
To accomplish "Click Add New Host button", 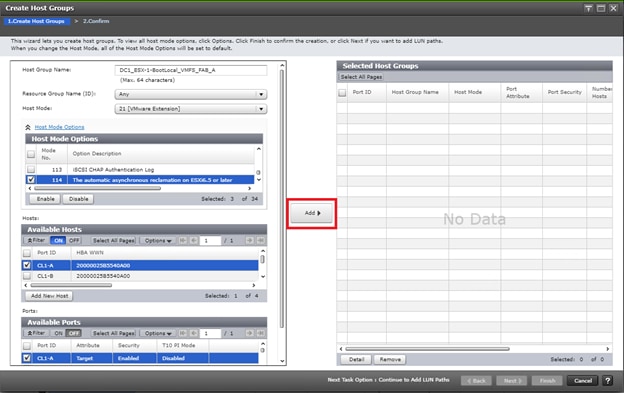I will (x=49, y=296).
